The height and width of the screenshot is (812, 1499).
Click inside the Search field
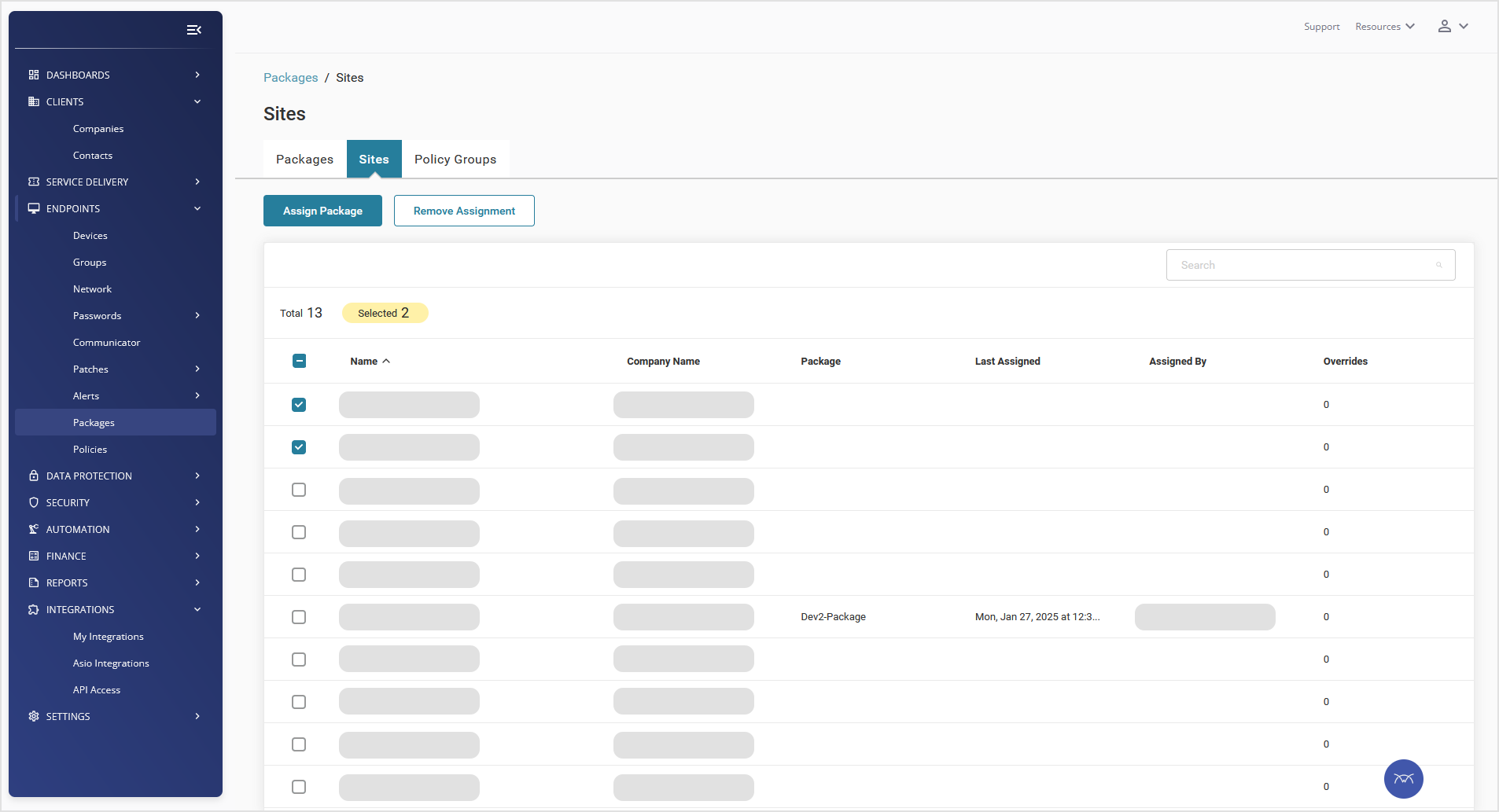[1290, 265]
